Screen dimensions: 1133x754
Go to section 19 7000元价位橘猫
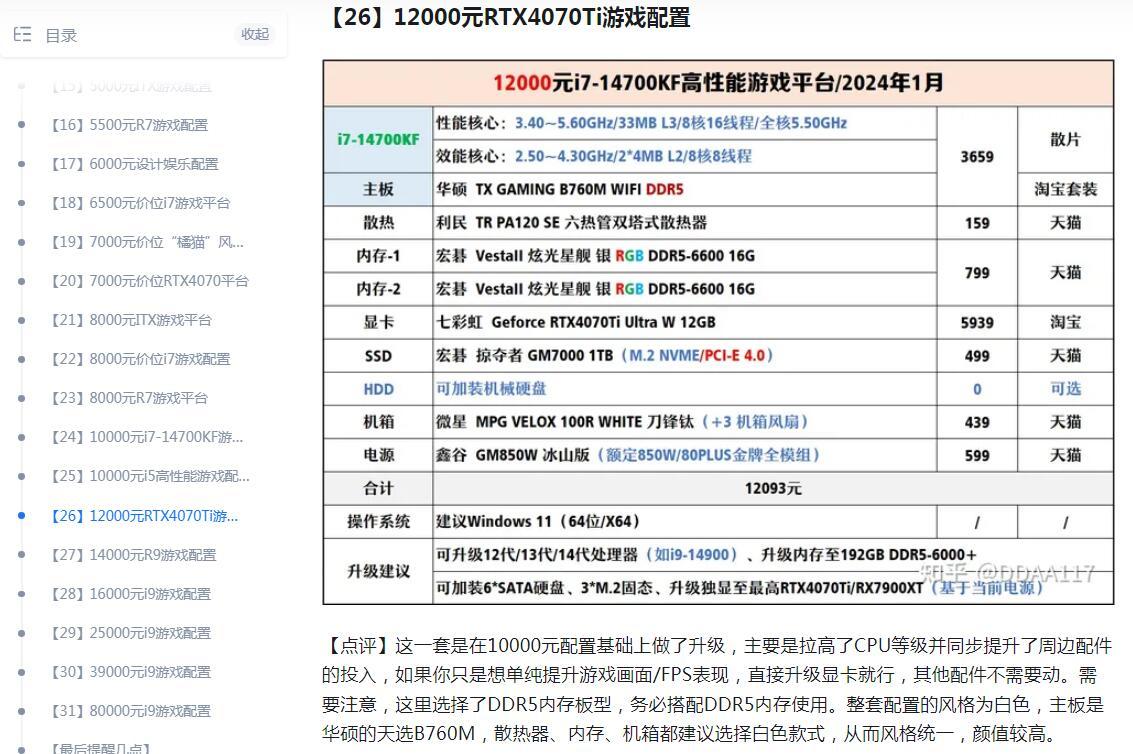pos(146,242)
